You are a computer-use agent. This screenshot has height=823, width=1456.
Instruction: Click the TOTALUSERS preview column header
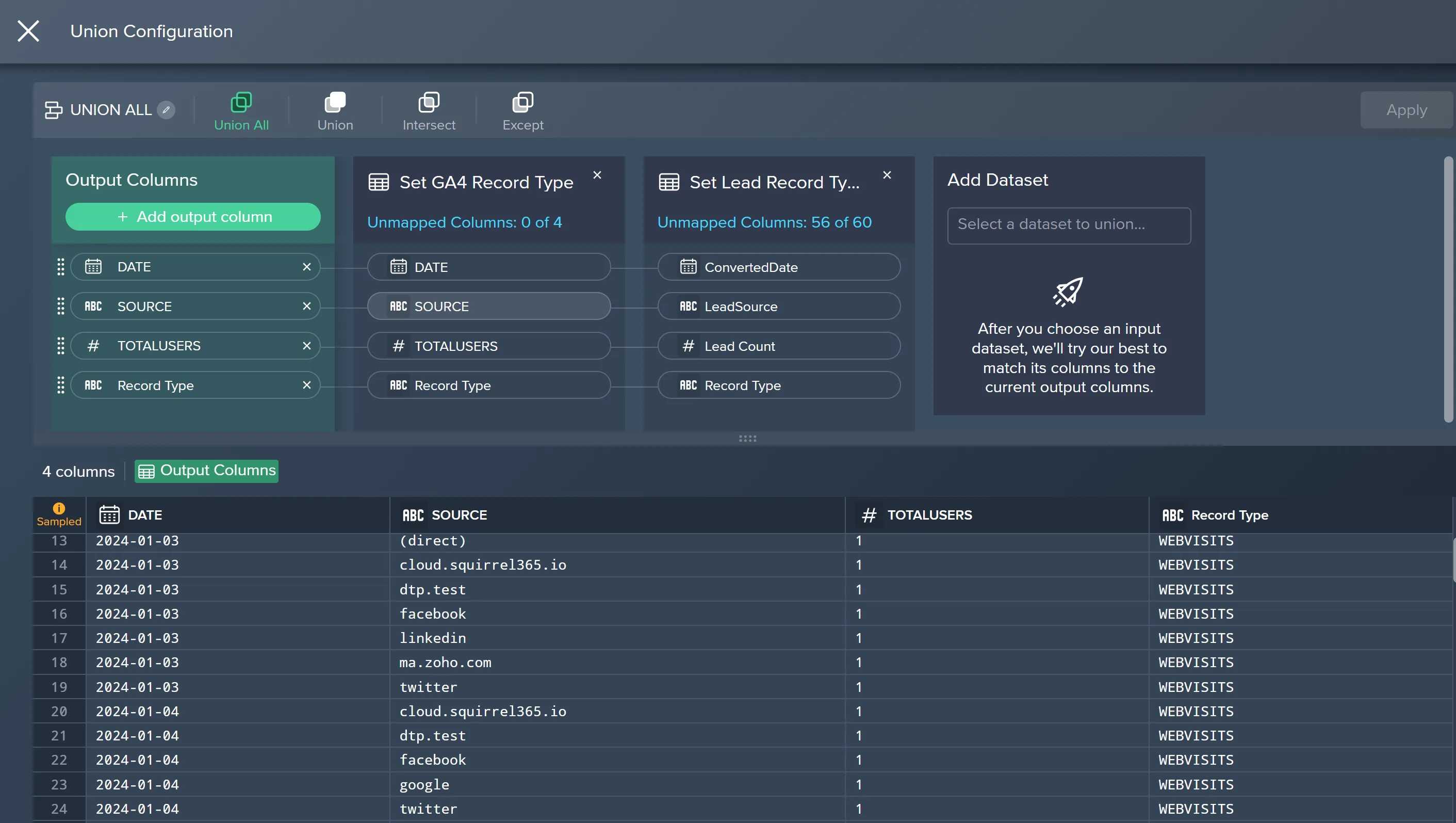[x=997, y=515]
